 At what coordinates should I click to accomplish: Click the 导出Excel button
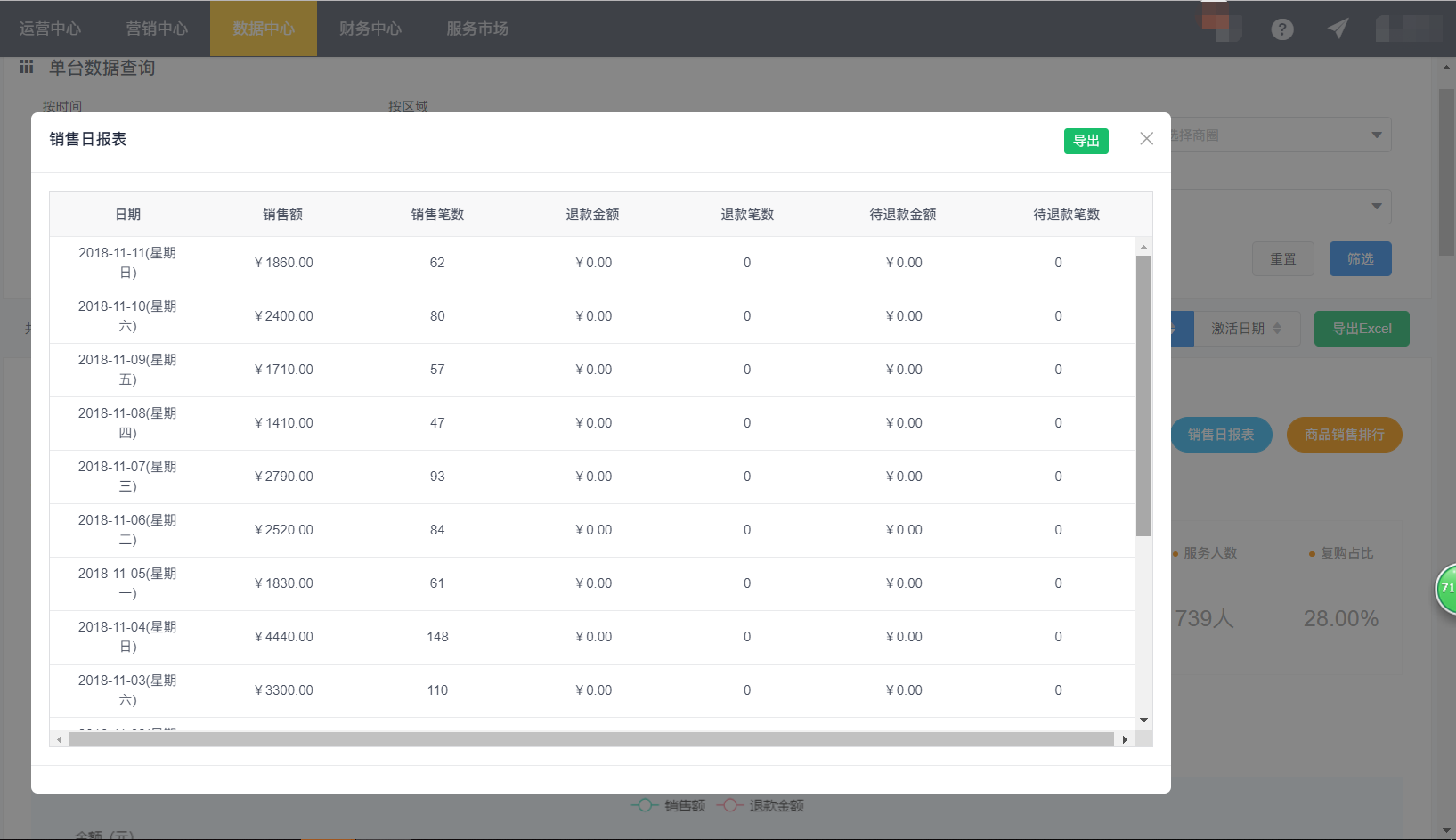(1362, 329)
